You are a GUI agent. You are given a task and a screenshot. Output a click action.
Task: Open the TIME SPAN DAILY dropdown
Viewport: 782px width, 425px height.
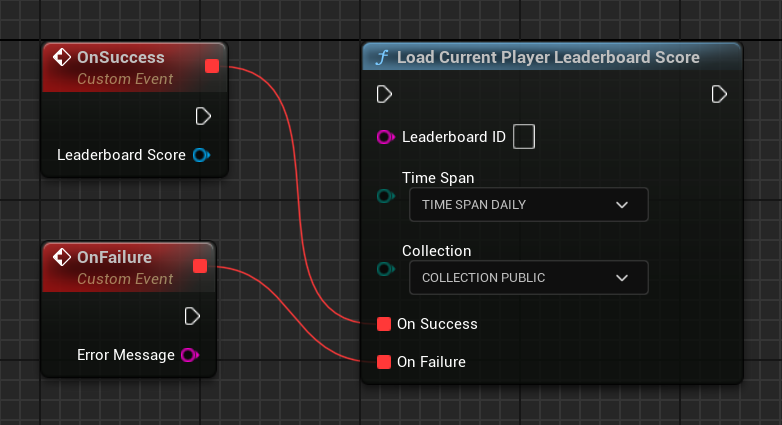528,205
